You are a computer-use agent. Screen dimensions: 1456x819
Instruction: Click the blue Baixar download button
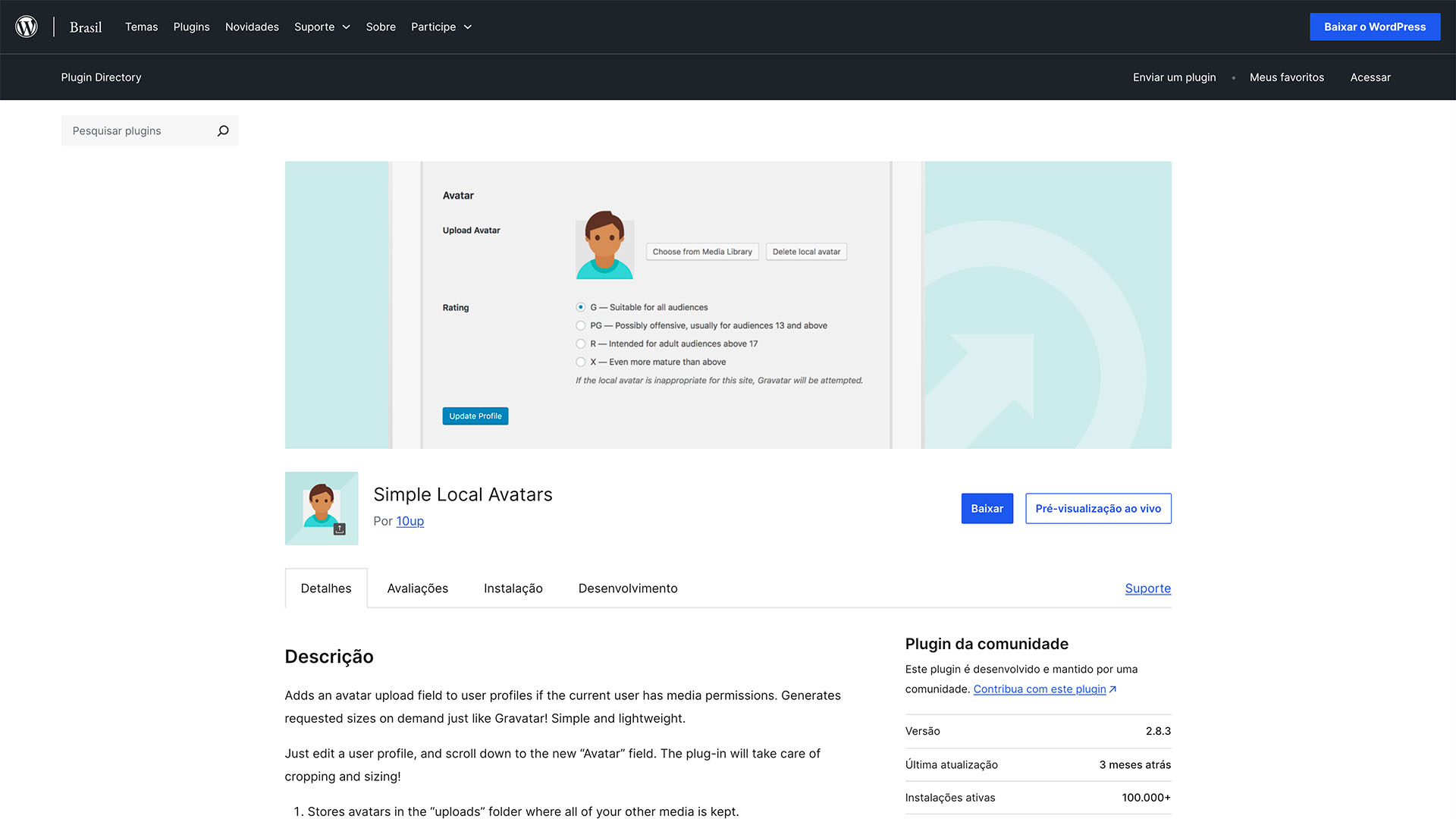(x=987, y=508)
